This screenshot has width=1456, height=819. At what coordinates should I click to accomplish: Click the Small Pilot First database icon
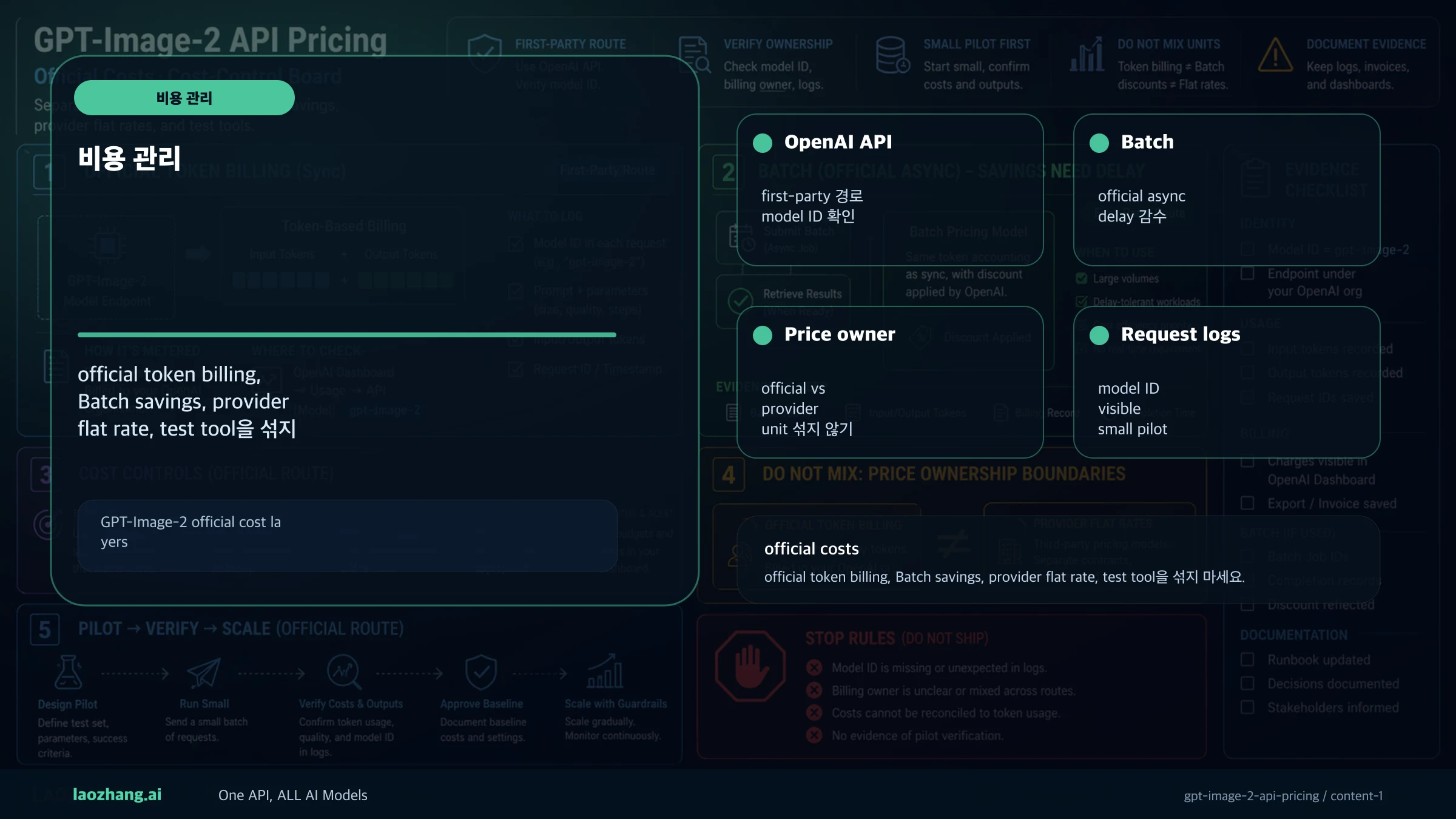(892, 55)
